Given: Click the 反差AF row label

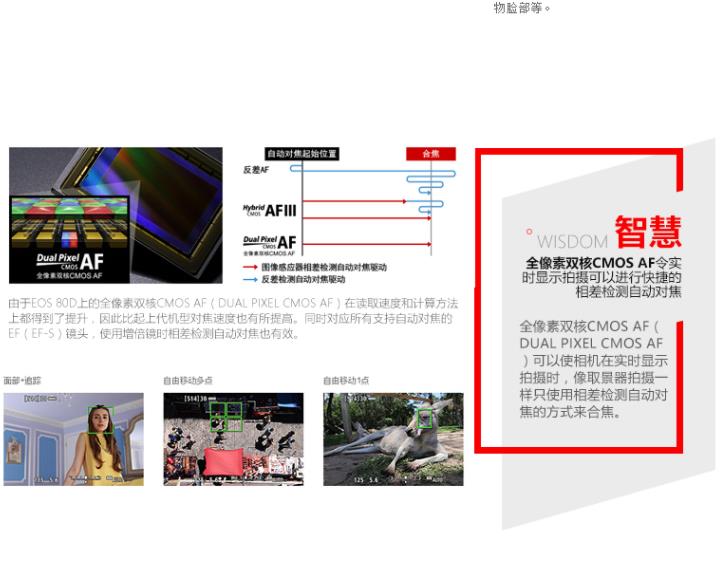Looking at the screenshot, I should (x=256, y=170).
